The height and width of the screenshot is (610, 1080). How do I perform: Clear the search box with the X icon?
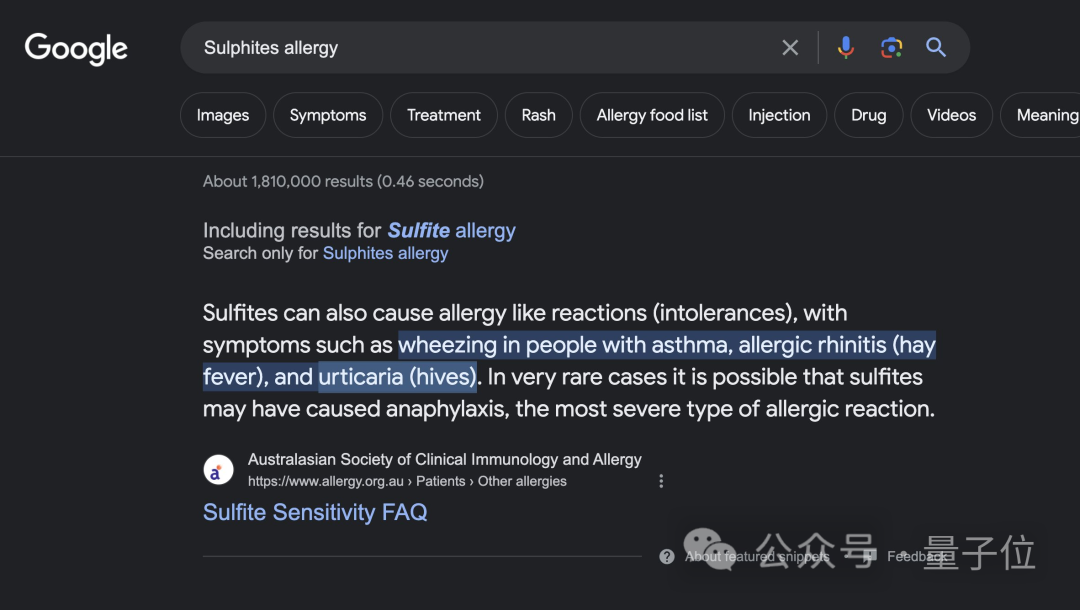pos(790,48)
